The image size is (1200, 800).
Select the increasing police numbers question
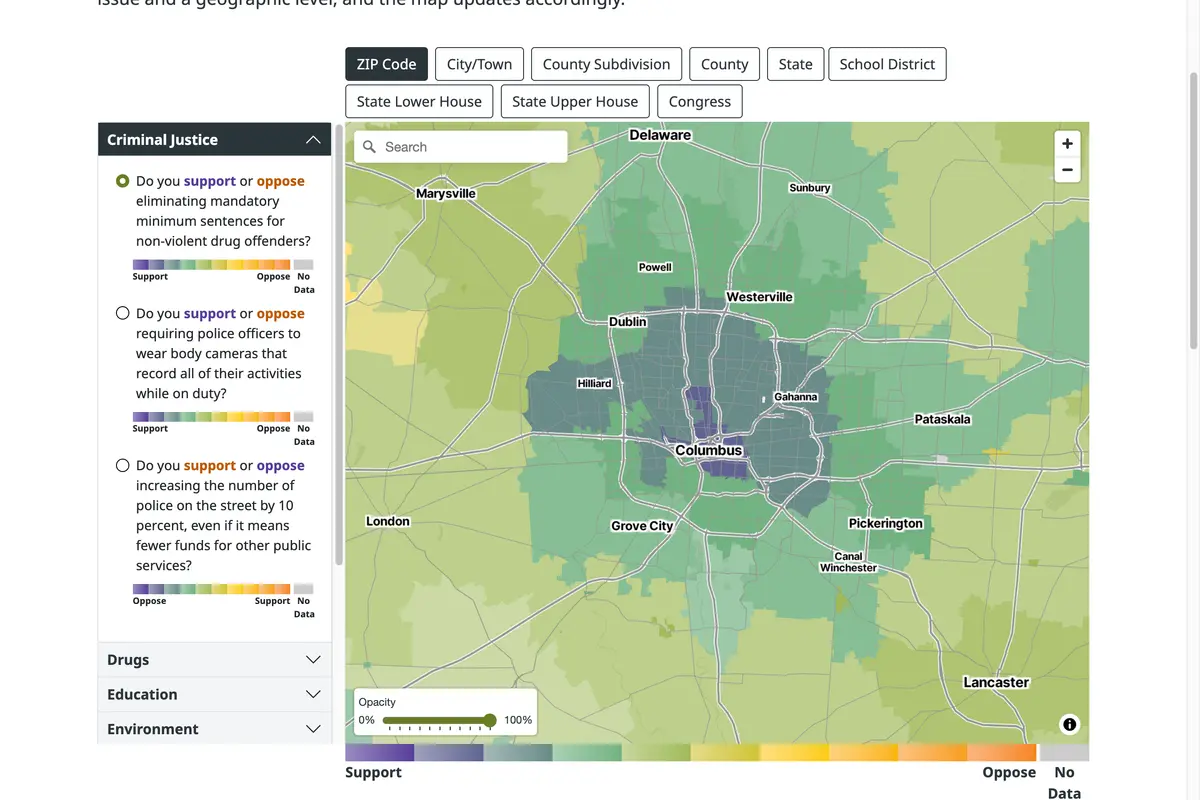pyautogui.click(x=123, y=465)
